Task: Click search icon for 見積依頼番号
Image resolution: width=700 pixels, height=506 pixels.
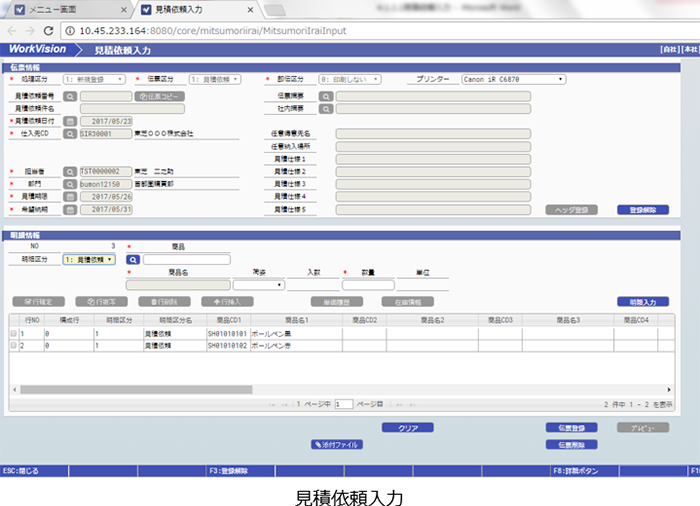Action: point(70,96)
